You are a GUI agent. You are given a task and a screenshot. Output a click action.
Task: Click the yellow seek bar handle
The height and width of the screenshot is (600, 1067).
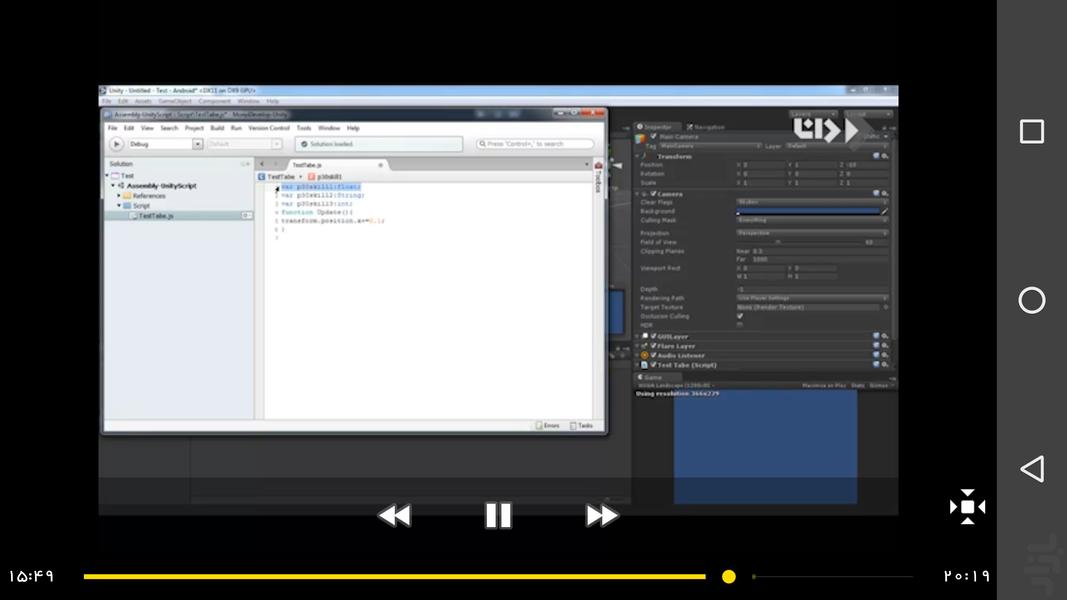(729, 576)
